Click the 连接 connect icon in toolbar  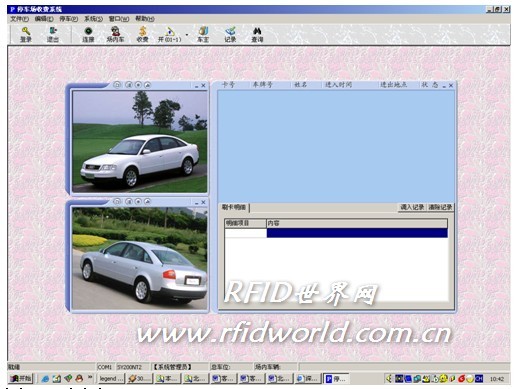(88, 35)
